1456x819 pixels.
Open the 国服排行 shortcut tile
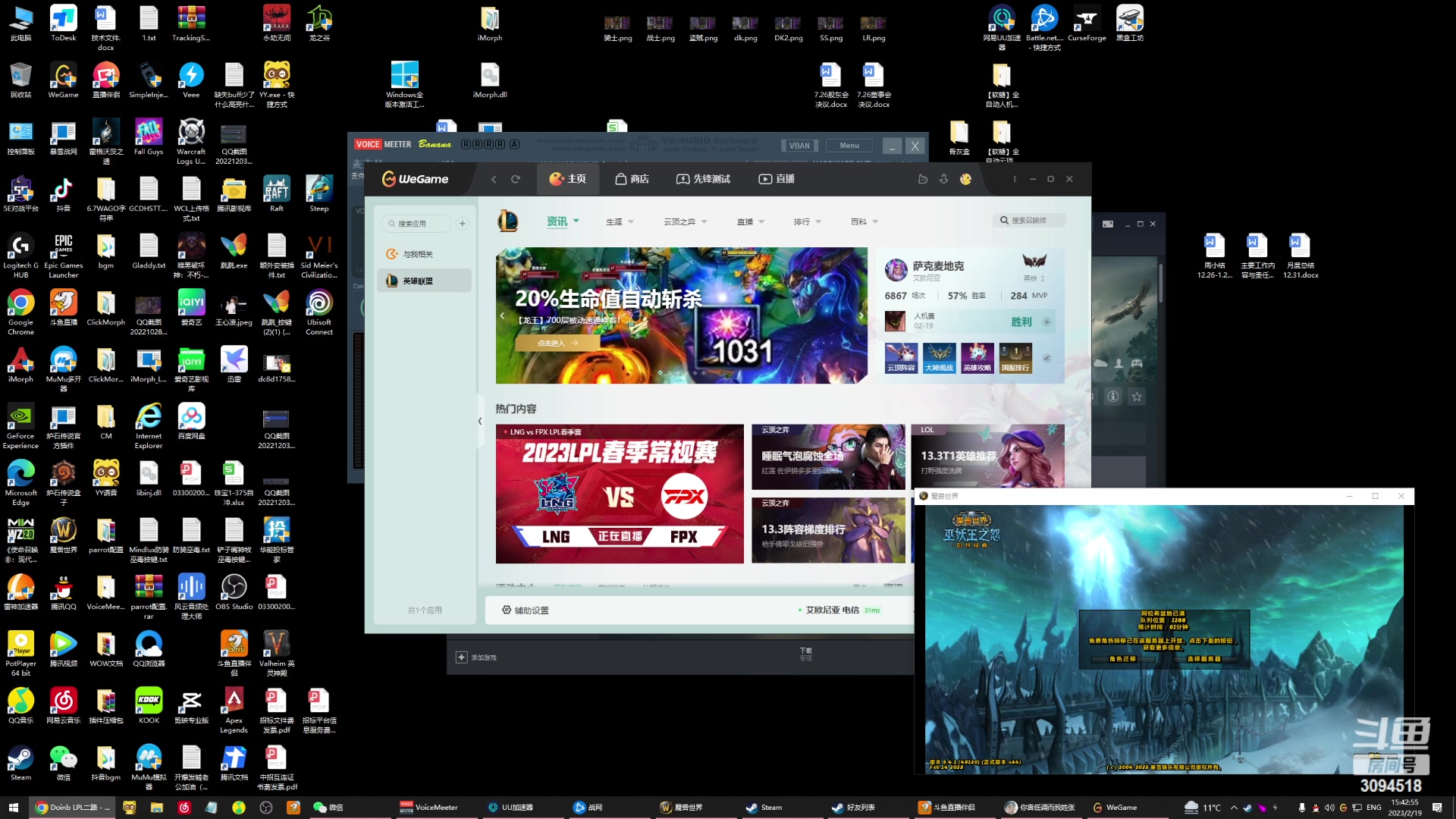click(x=1015, y=358)
